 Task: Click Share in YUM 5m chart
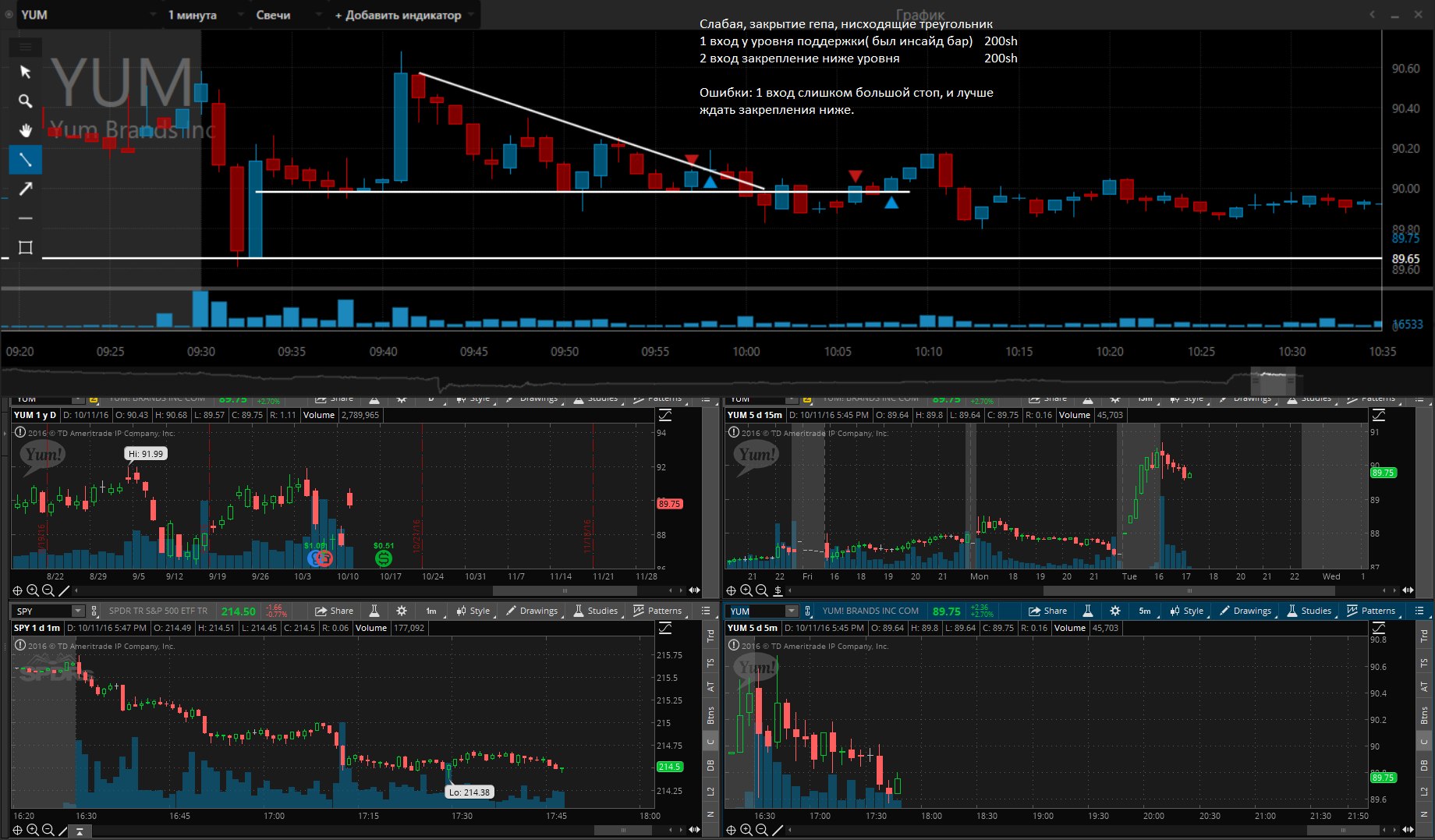click(x=1047, y=611)
